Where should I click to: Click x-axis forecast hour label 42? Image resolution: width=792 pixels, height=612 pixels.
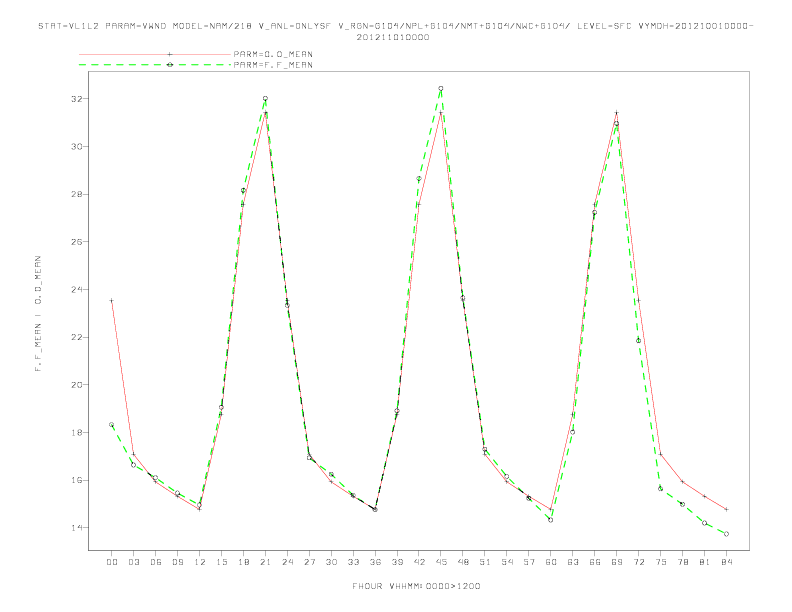click(x=419, y=562)
